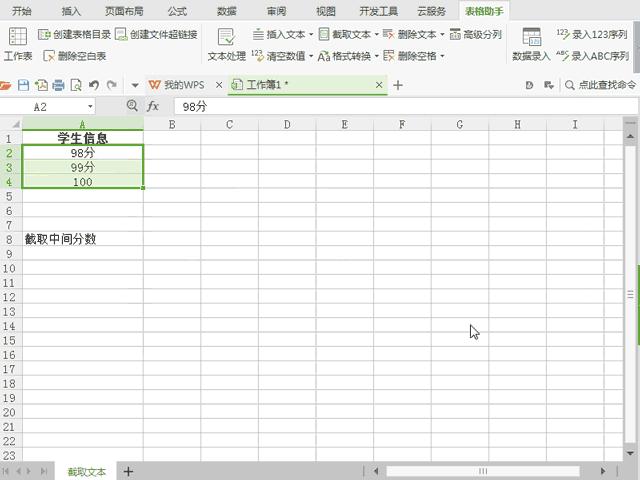Click 录入123序列
The height and width of the screenshot is (480, 640).
click(592, 34)
